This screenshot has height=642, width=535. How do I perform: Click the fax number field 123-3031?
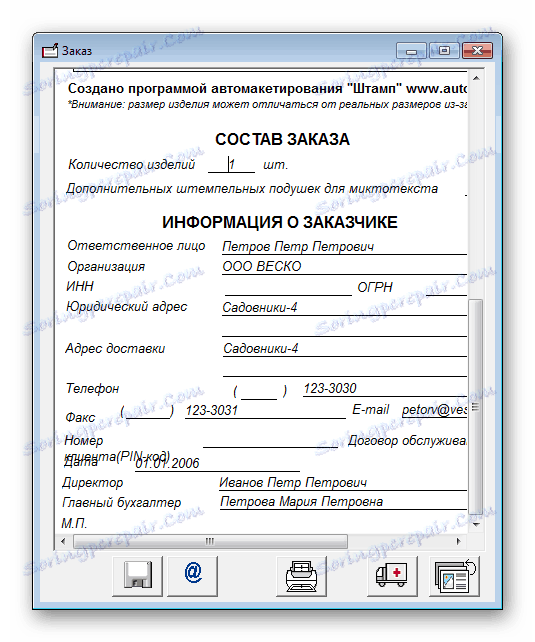point(265,410)
